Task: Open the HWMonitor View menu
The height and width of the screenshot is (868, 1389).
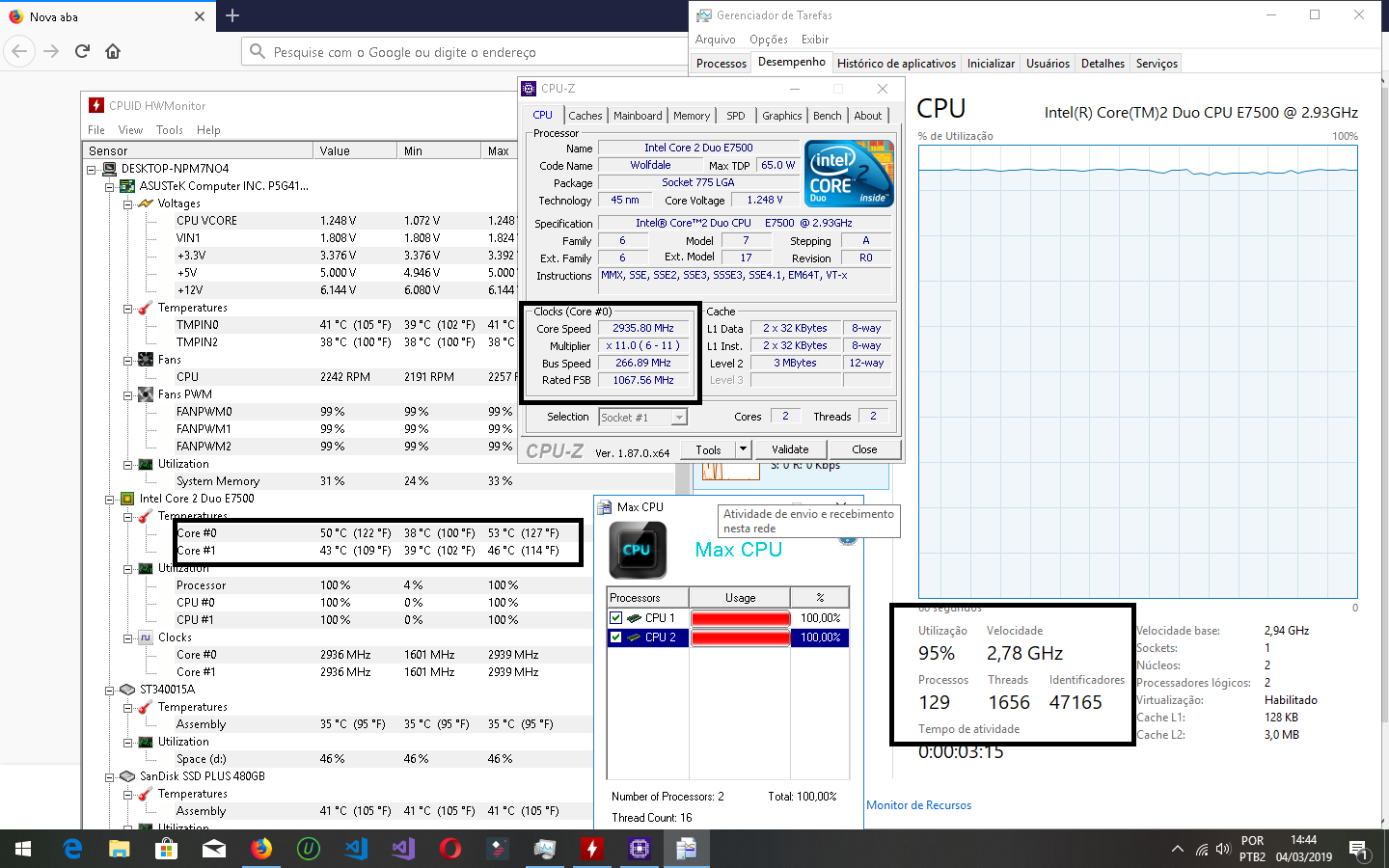Action: [x=130, y=130]
